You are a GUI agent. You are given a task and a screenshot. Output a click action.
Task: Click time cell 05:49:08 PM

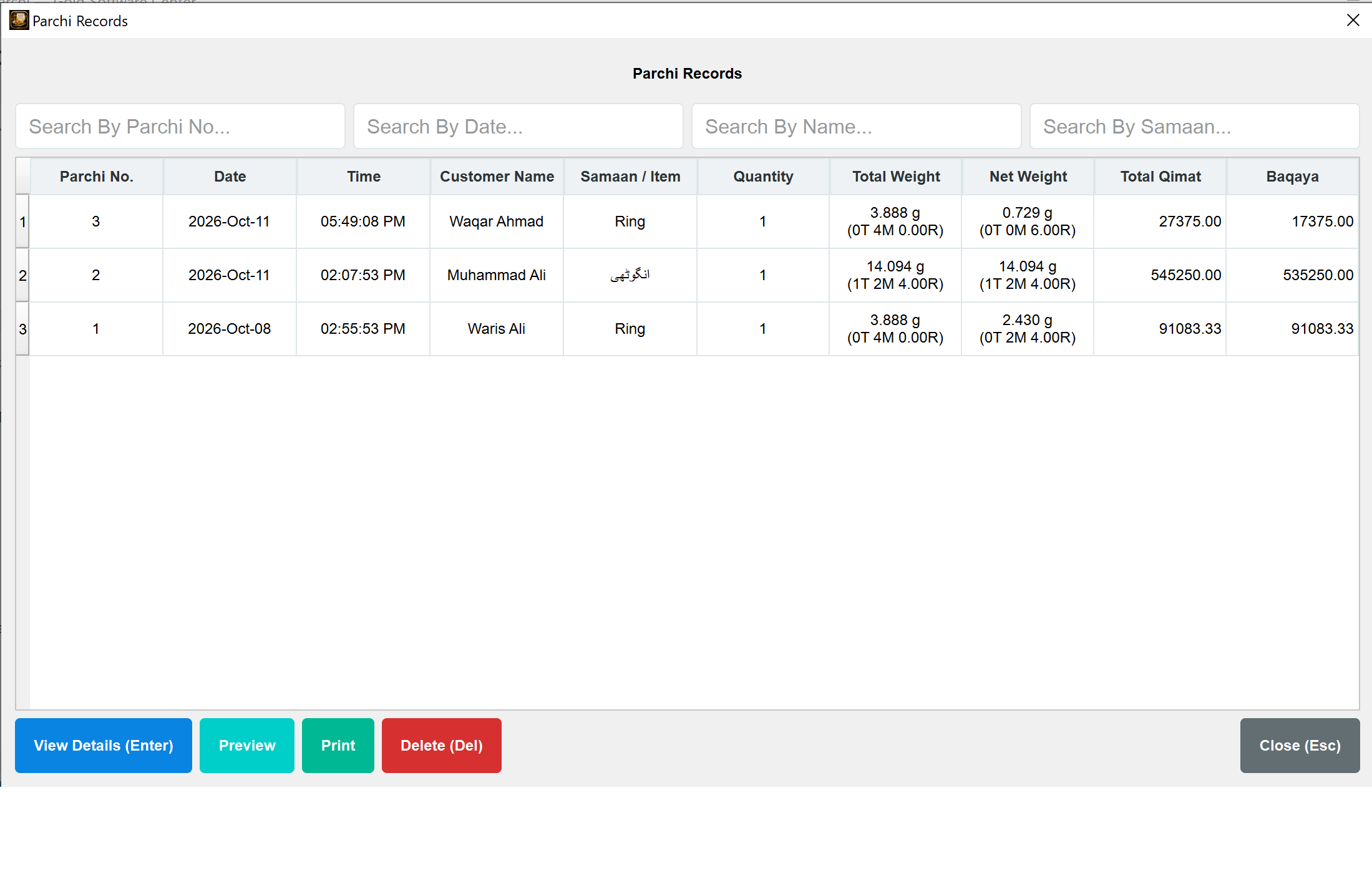[363, 221]
